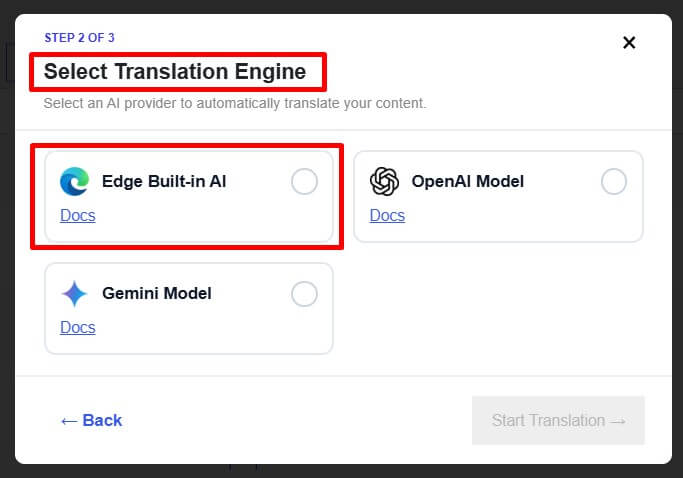
Task: Click the Gemini sparkle icon
Action: [74, 294]
